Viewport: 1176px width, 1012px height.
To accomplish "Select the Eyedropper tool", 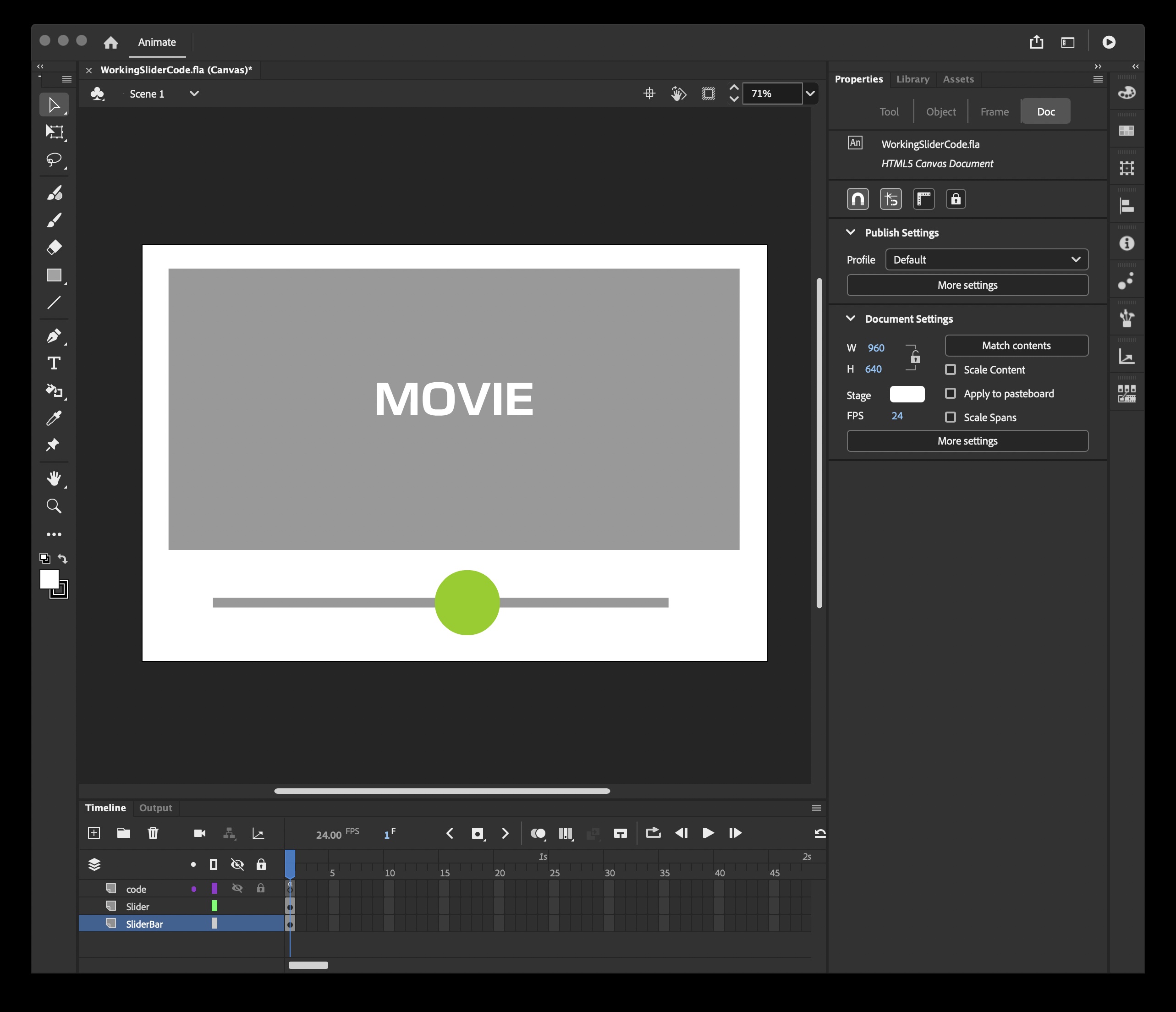I will coord(54,418).
